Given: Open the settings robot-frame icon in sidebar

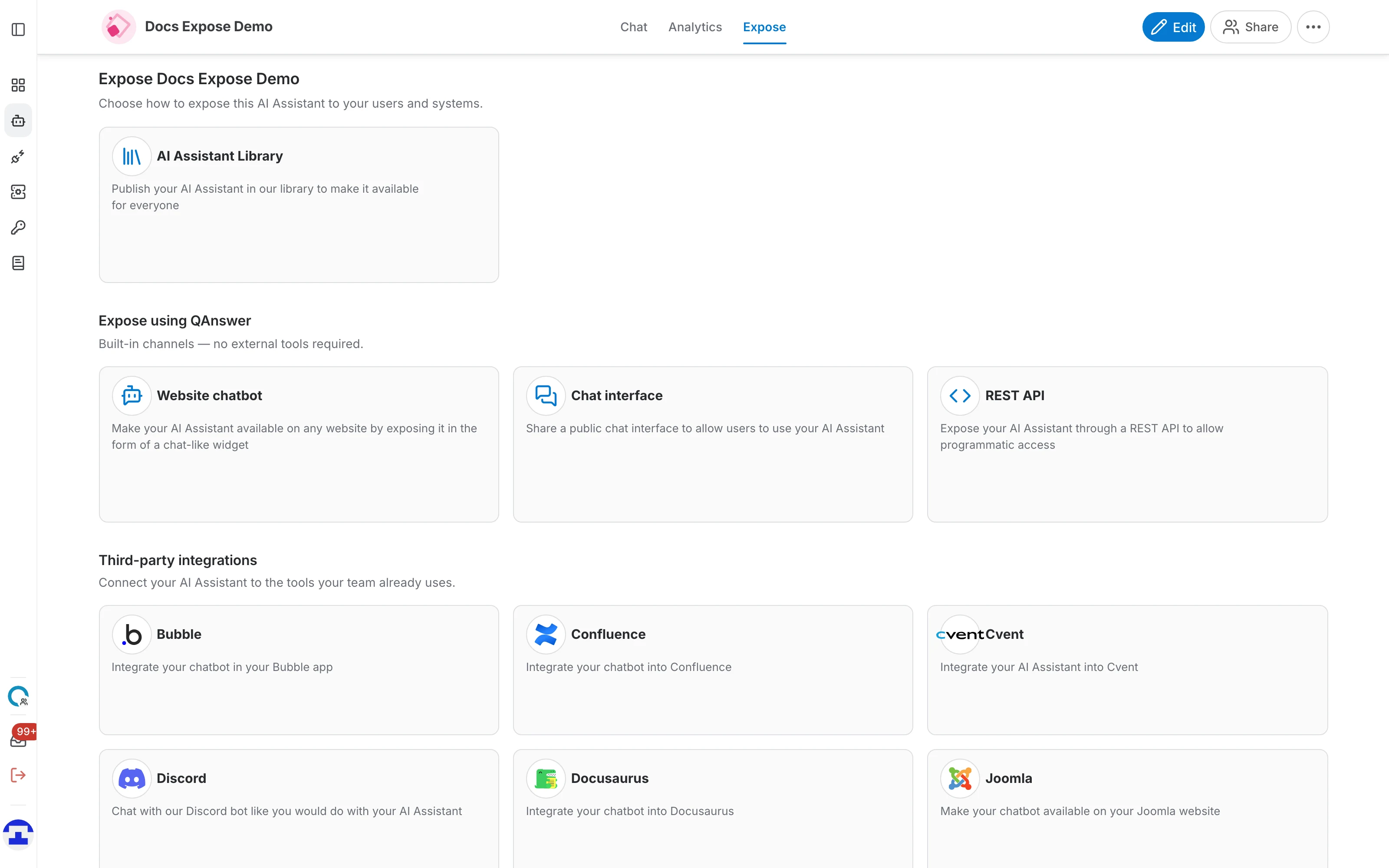Looking at the screenshot, I should 18,192.
